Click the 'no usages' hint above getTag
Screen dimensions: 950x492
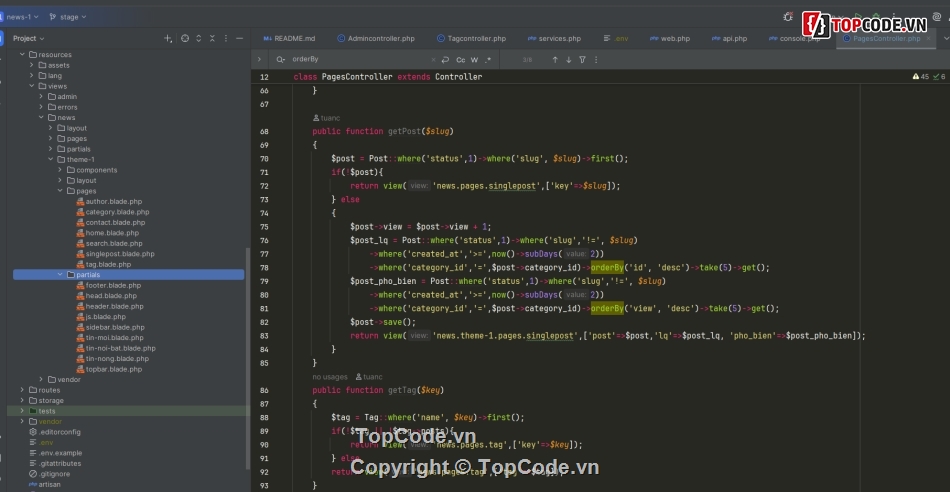(x=330, y=377)
